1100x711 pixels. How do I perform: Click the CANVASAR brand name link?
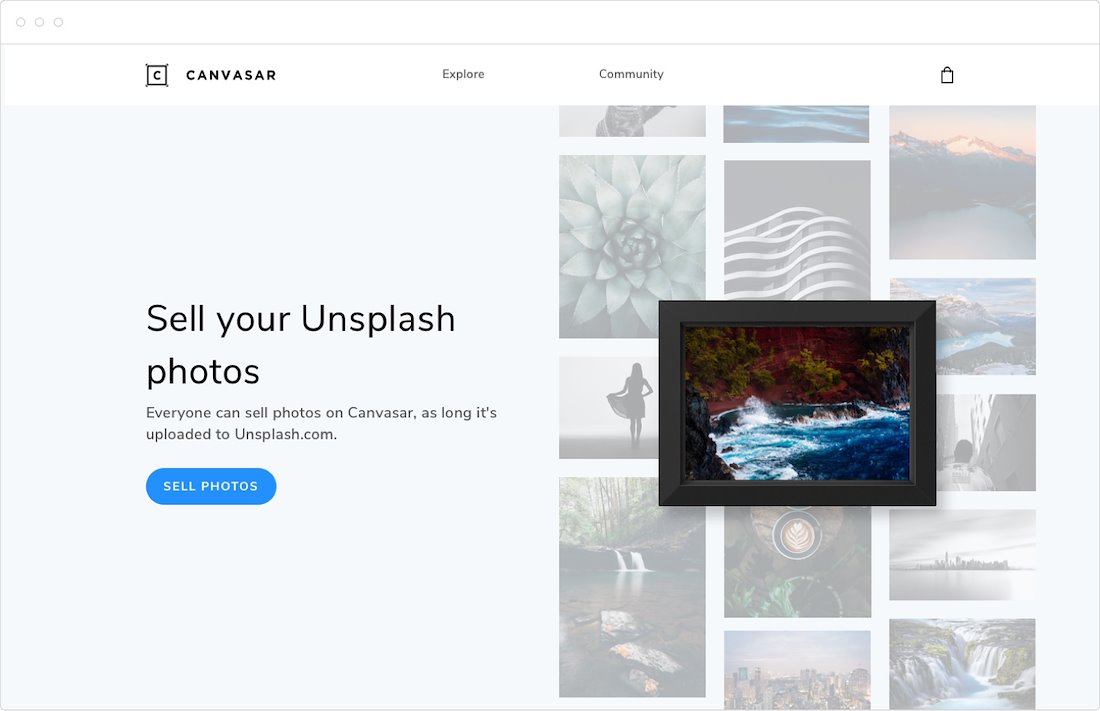[231, 75]
